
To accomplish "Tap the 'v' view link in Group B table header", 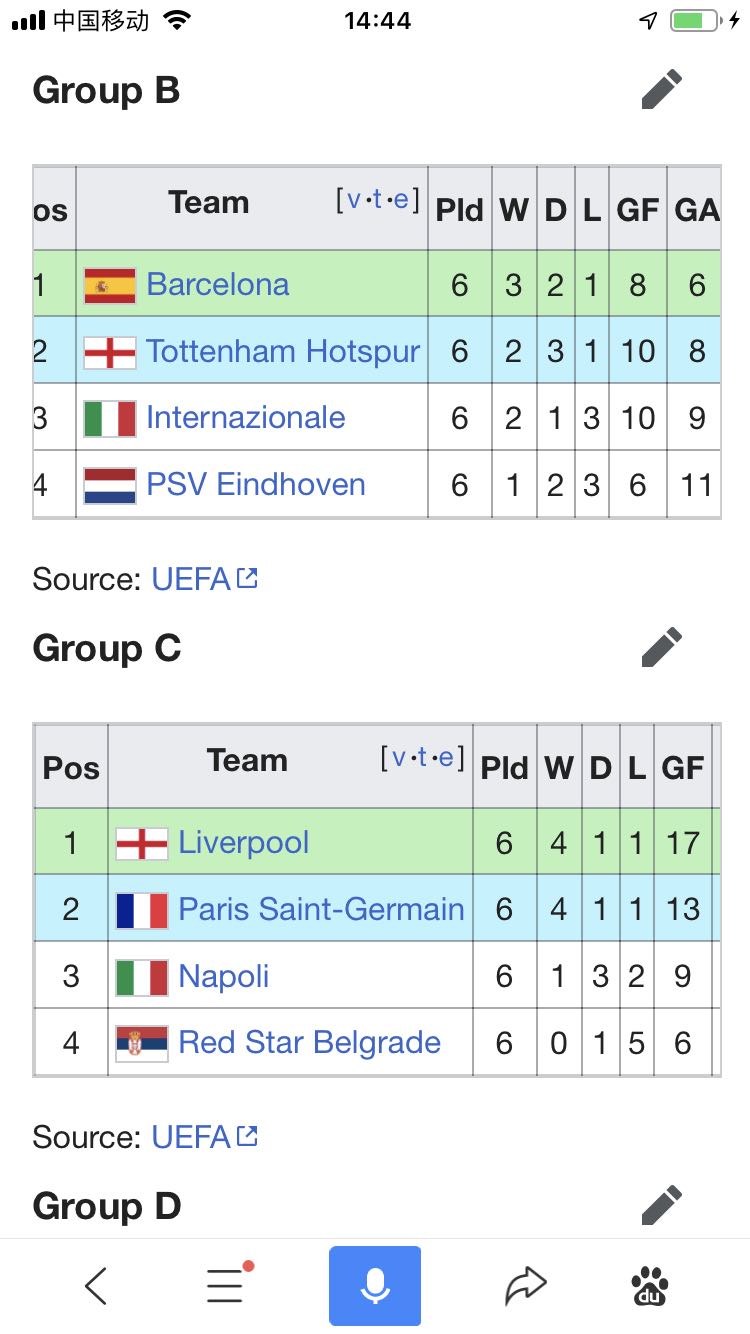I will click(354, 199).
